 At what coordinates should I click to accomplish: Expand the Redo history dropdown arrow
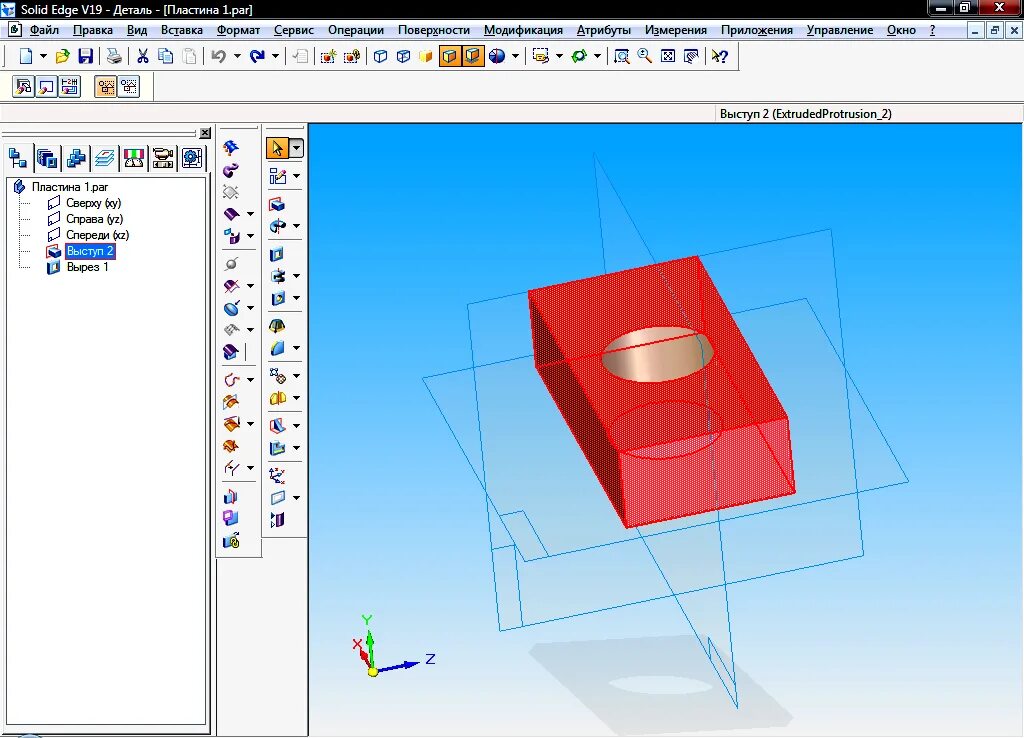(x=276, y=56)
